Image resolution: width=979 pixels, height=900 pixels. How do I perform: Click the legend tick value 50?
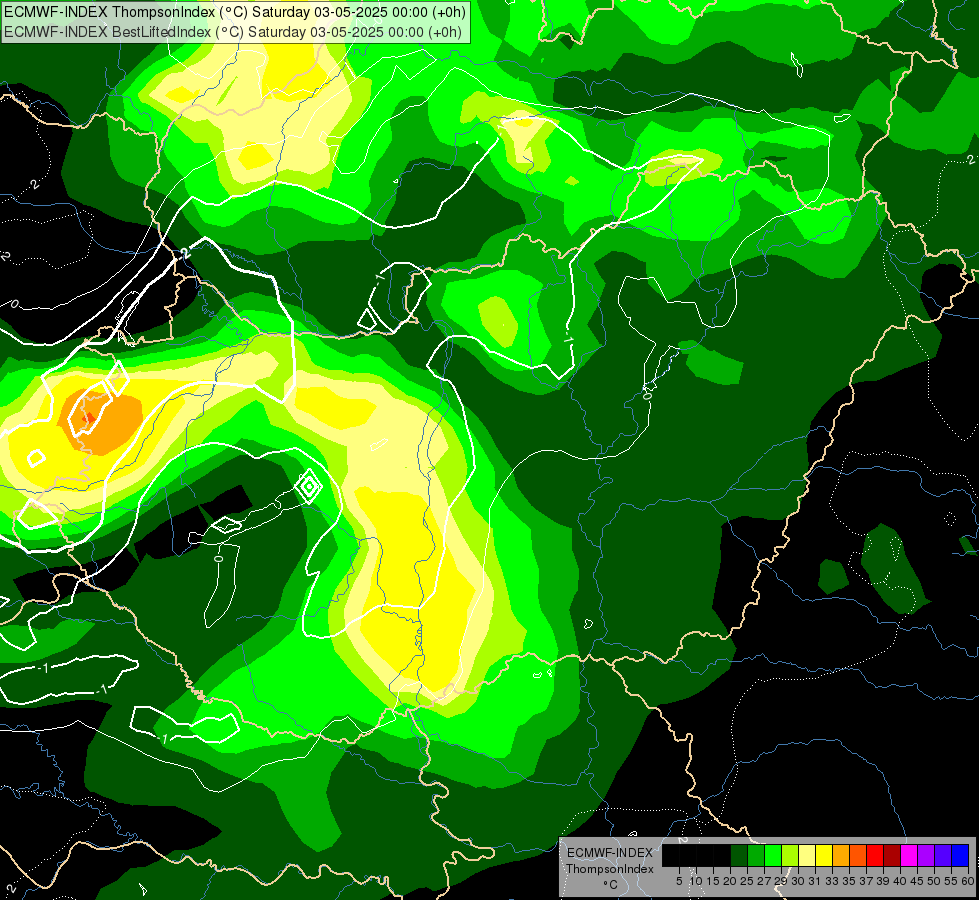click(934, 881)
